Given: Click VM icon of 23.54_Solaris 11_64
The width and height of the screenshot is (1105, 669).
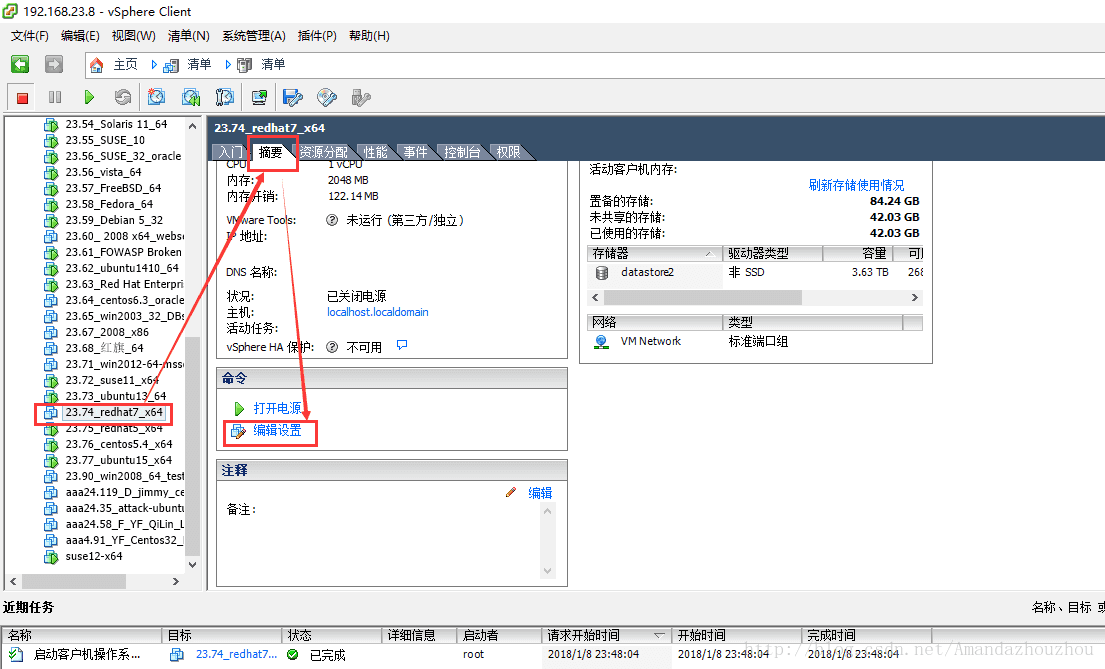Looking at the screenshot, I should 51,125.
